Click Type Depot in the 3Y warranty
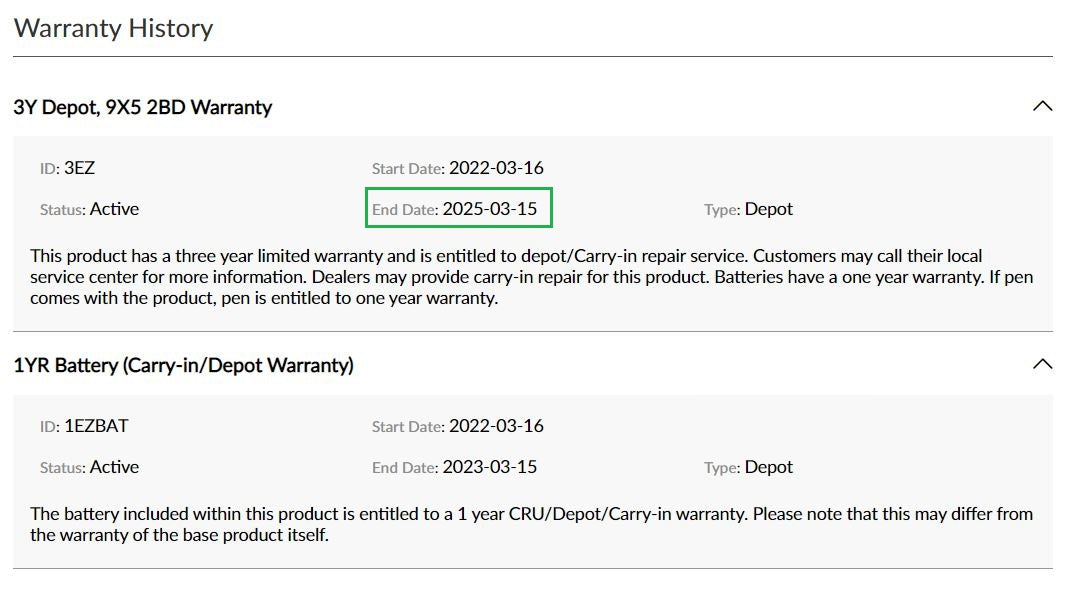Viewport: 1074px width, 607px height. coord(769,209)
